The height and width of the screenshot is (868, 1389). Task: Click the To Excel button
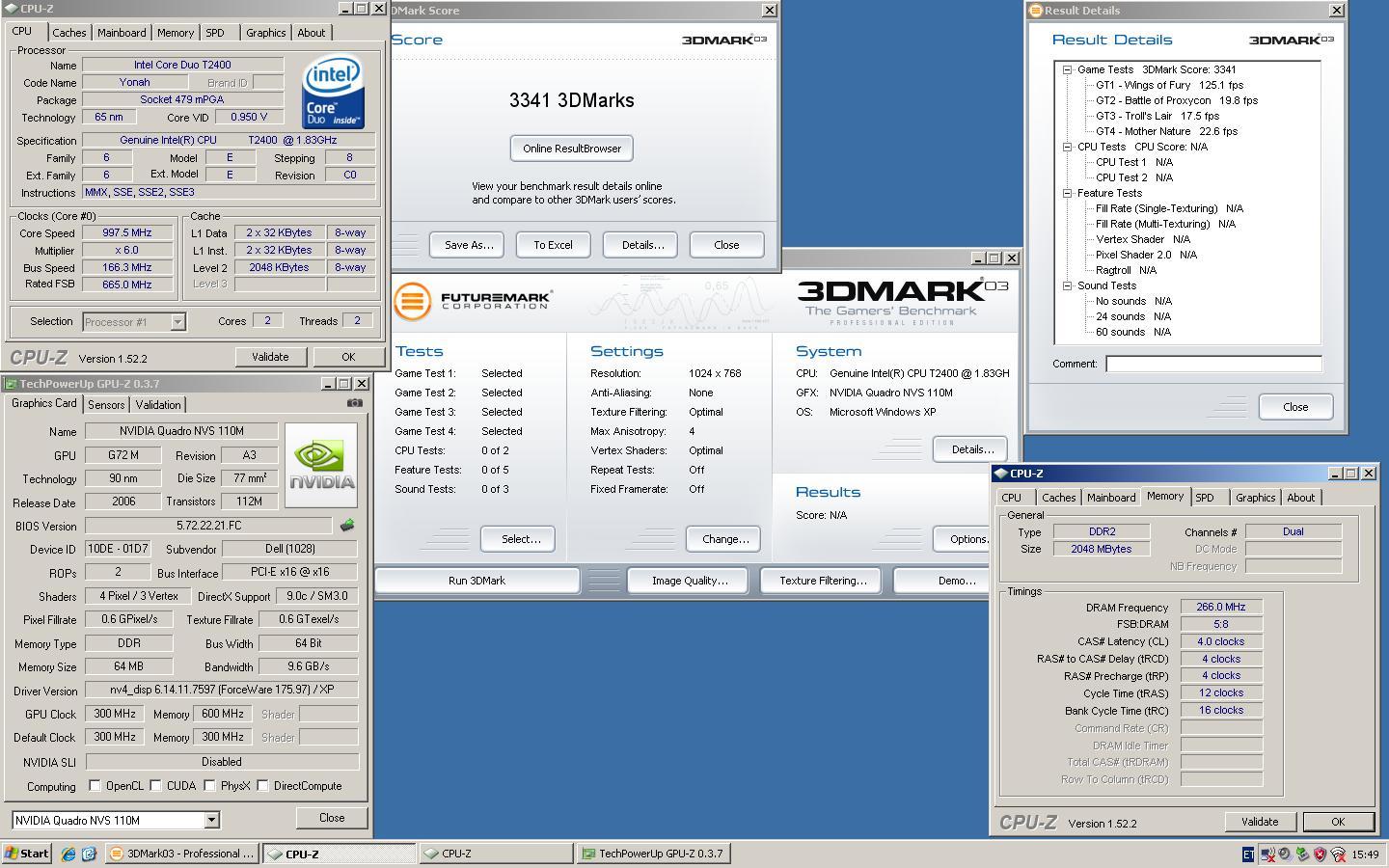(553, 245)
